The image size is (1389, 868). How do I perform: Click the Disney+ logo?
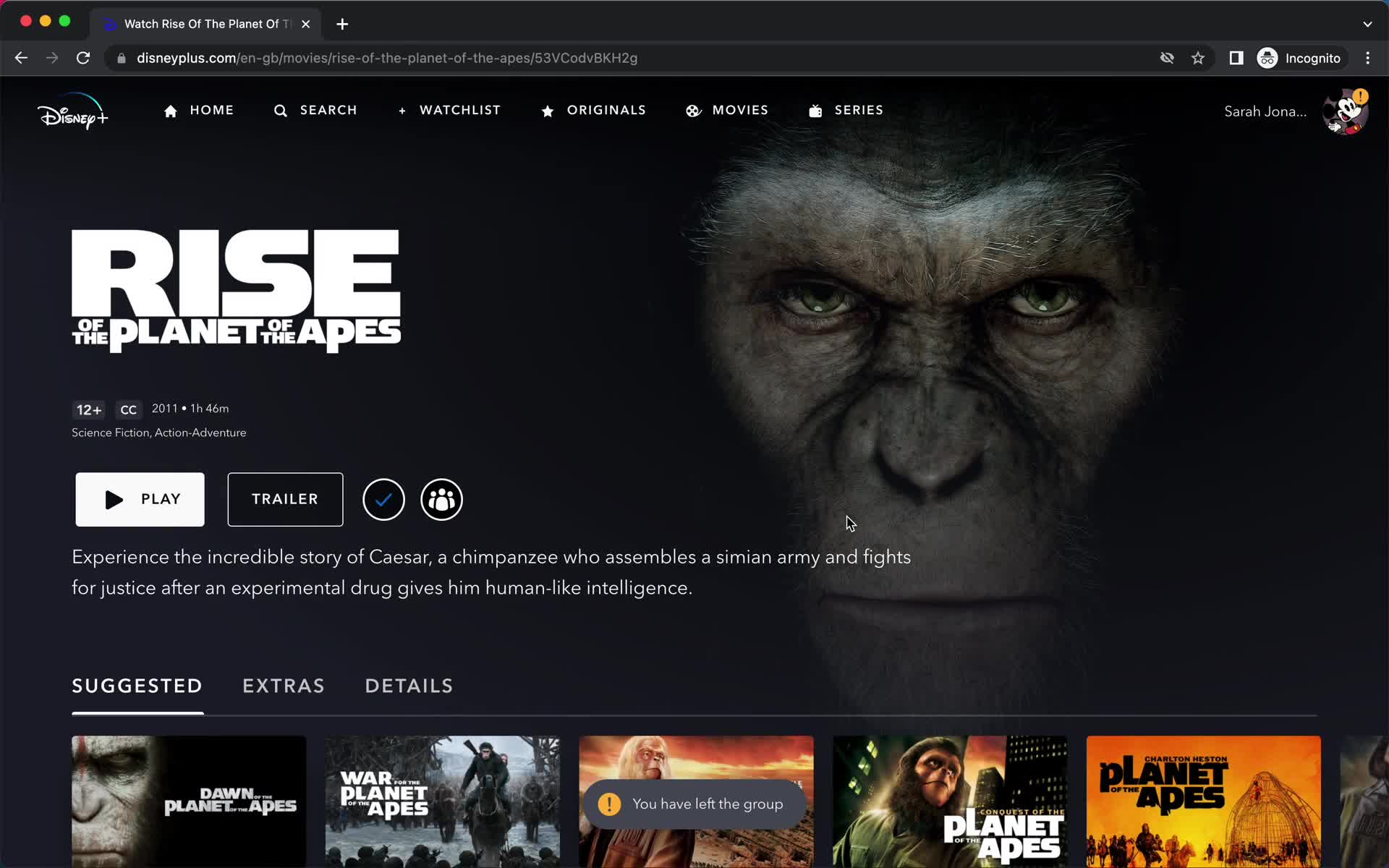point(72,111)
